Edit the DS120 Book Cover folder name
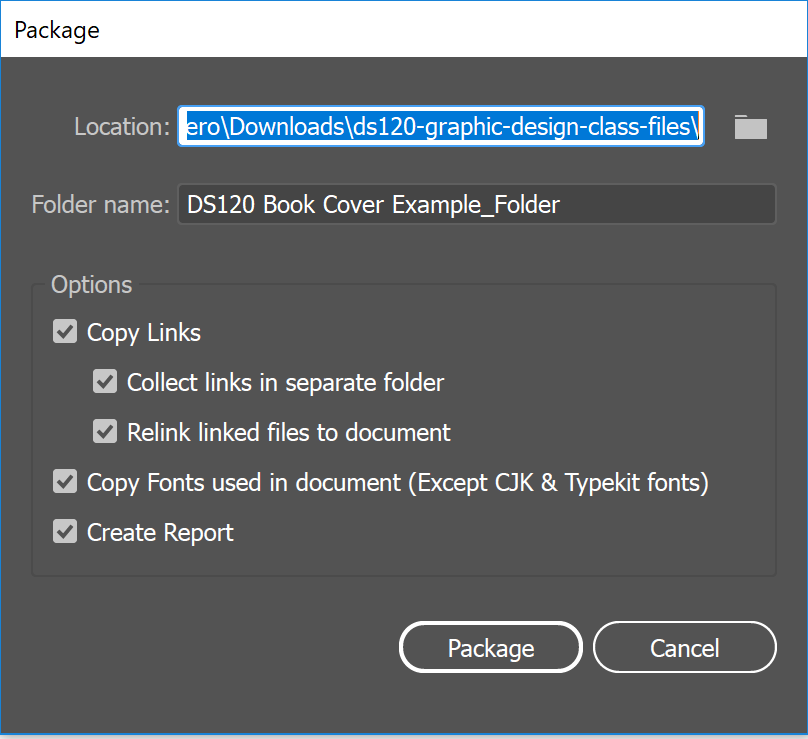The height and width of the screenshot is (739, 808). pyautogui.click(x=477, y=204)
